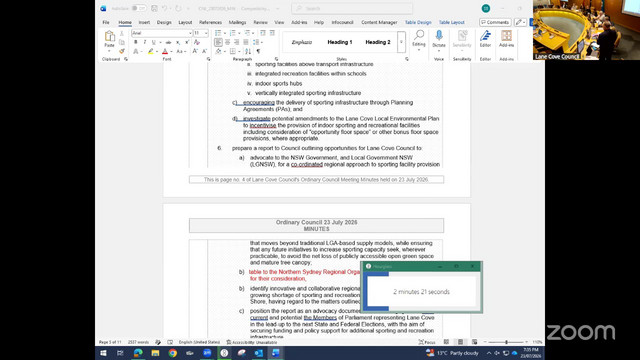Expand the Styles gallery arrow
This screenshot has width=640, height=360.
coord(401,42)
